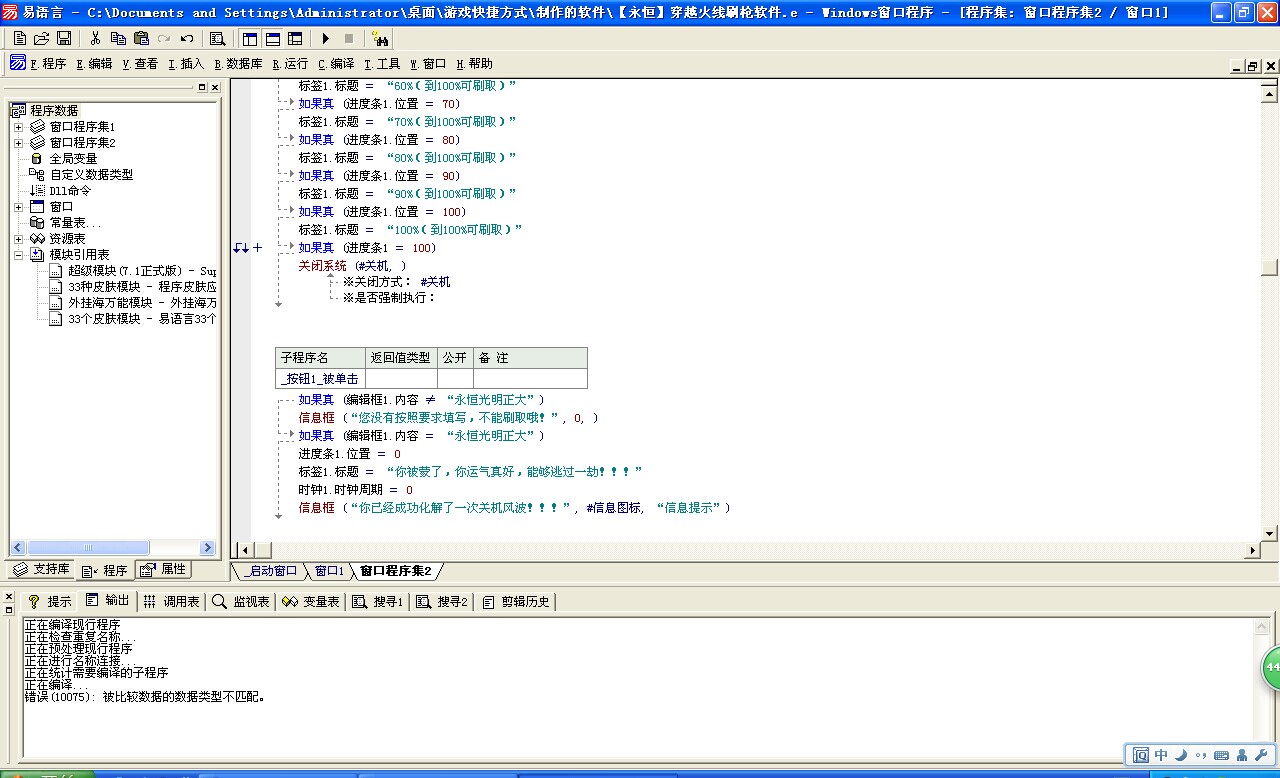Select 超级模块 in module reference list

(x=140, y=271)
